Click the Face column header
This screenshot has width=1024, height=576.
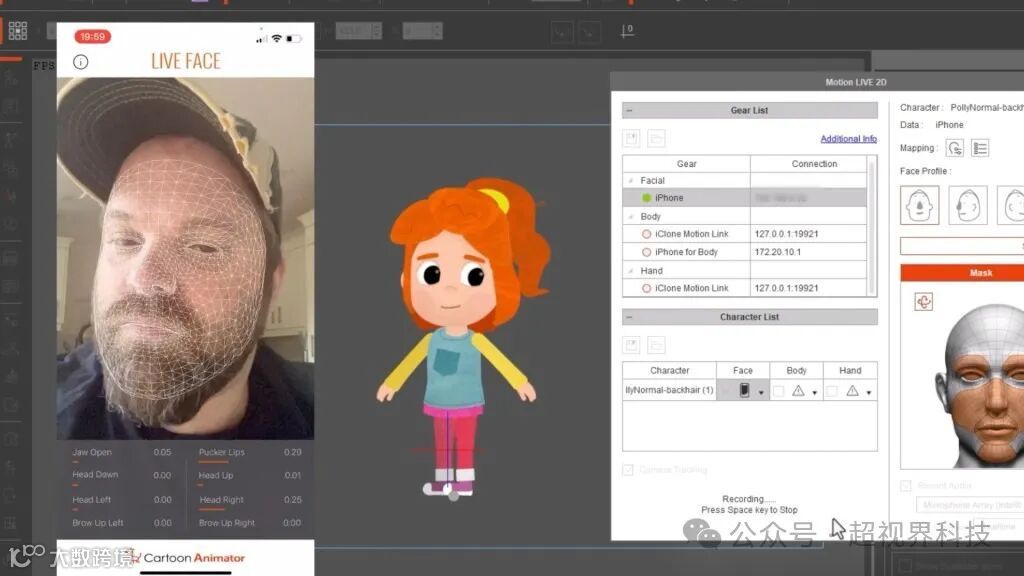pyautogui.click(x=743, y=370)
